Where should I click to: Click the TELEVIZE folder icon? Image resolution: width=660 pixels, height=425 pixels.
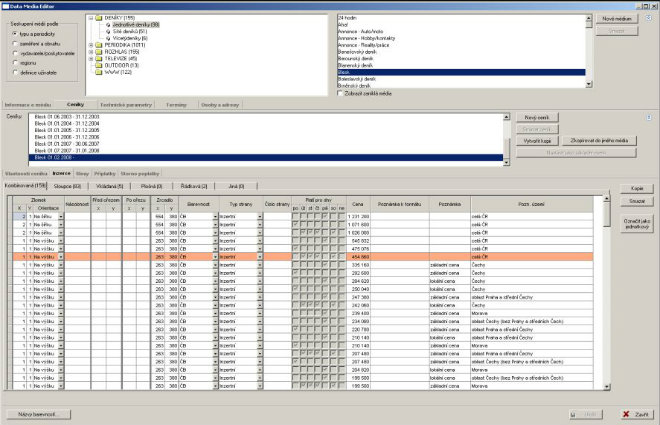tap(99, 58)
